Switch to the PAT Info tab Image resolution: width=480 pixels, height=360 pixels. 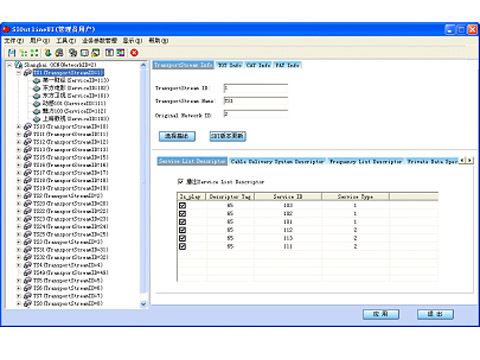(287, 65)
